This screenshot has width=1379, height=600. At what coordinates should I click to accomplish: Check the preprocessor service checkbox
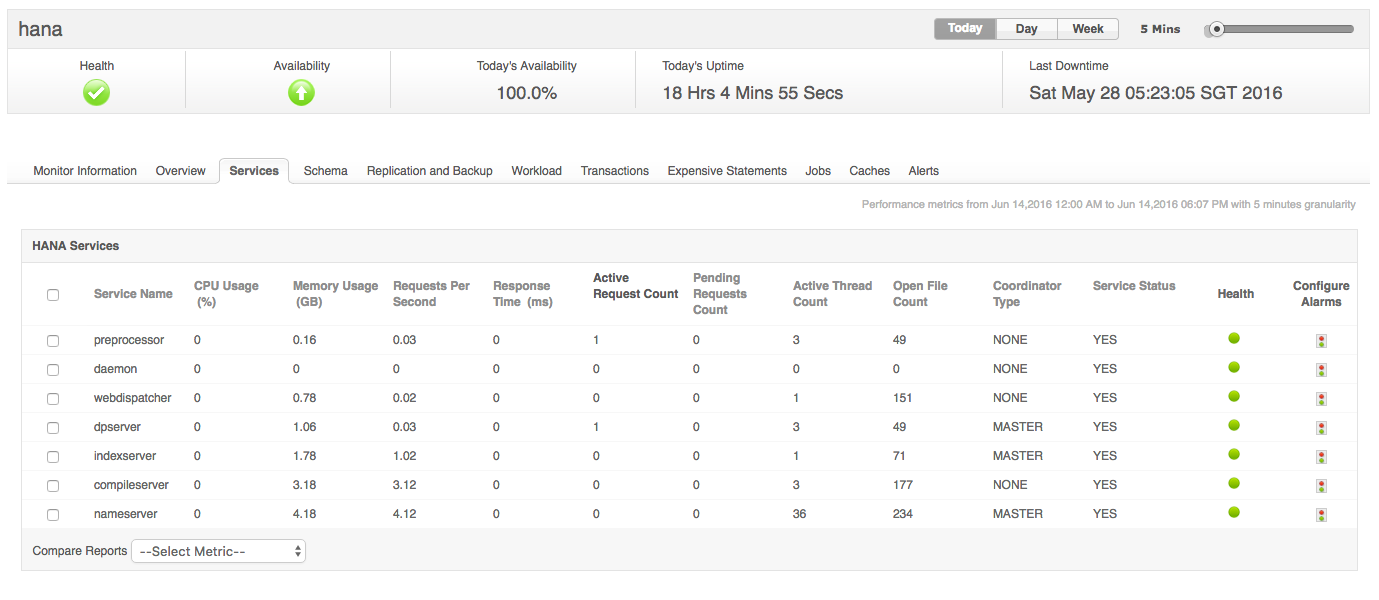coord(53,341)
